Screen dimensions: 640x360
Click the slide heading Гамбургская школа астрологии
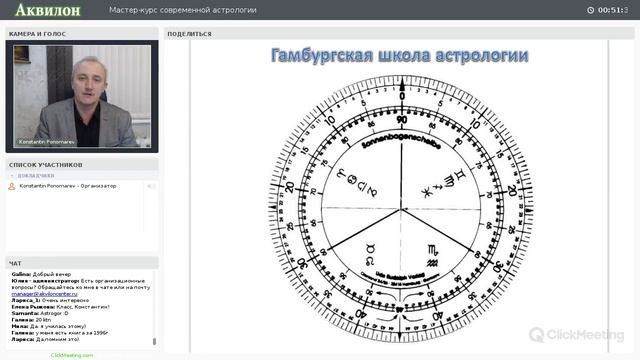coord(400,55)
